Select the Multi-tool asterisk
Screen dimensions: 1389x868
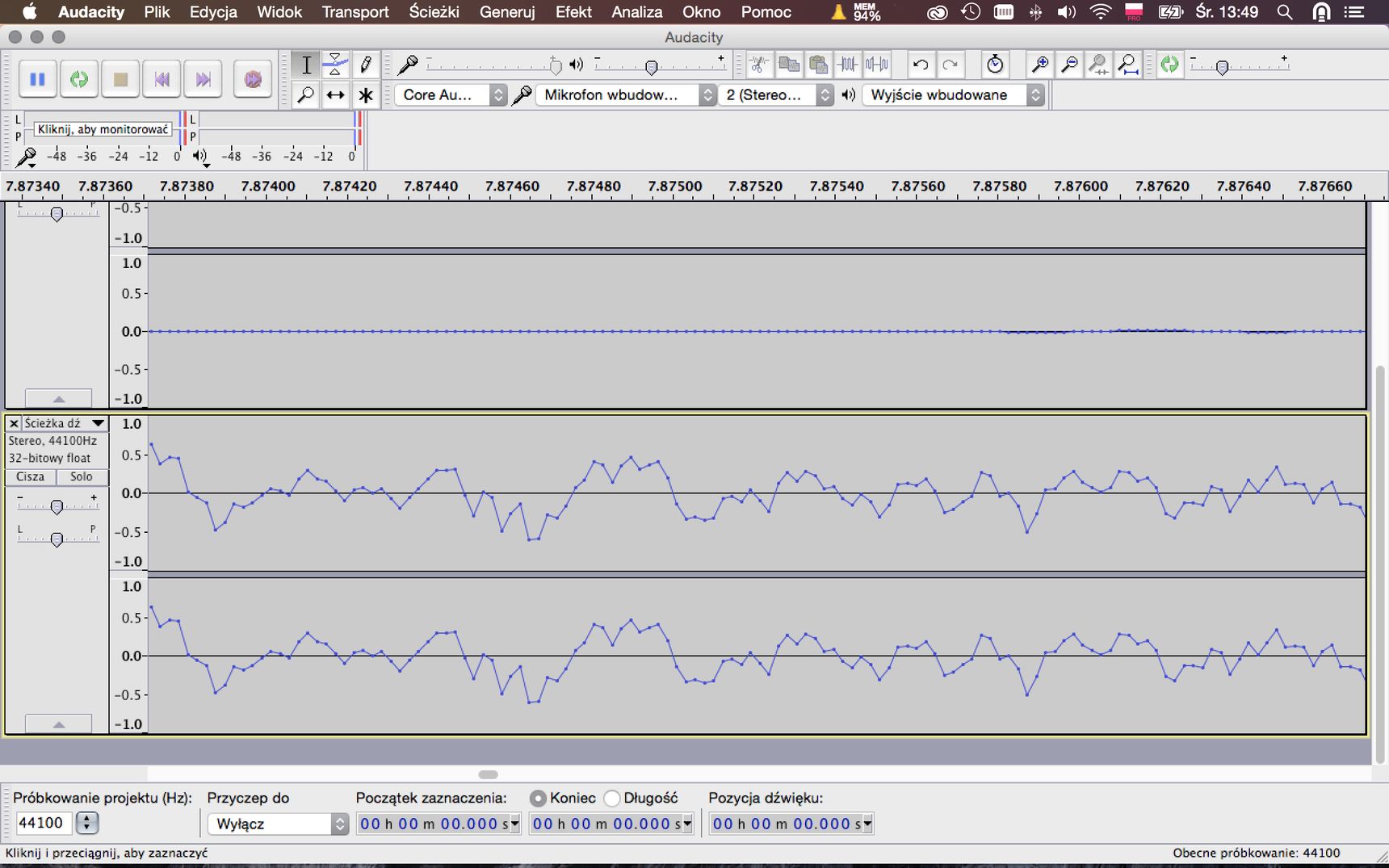[365, 95]
